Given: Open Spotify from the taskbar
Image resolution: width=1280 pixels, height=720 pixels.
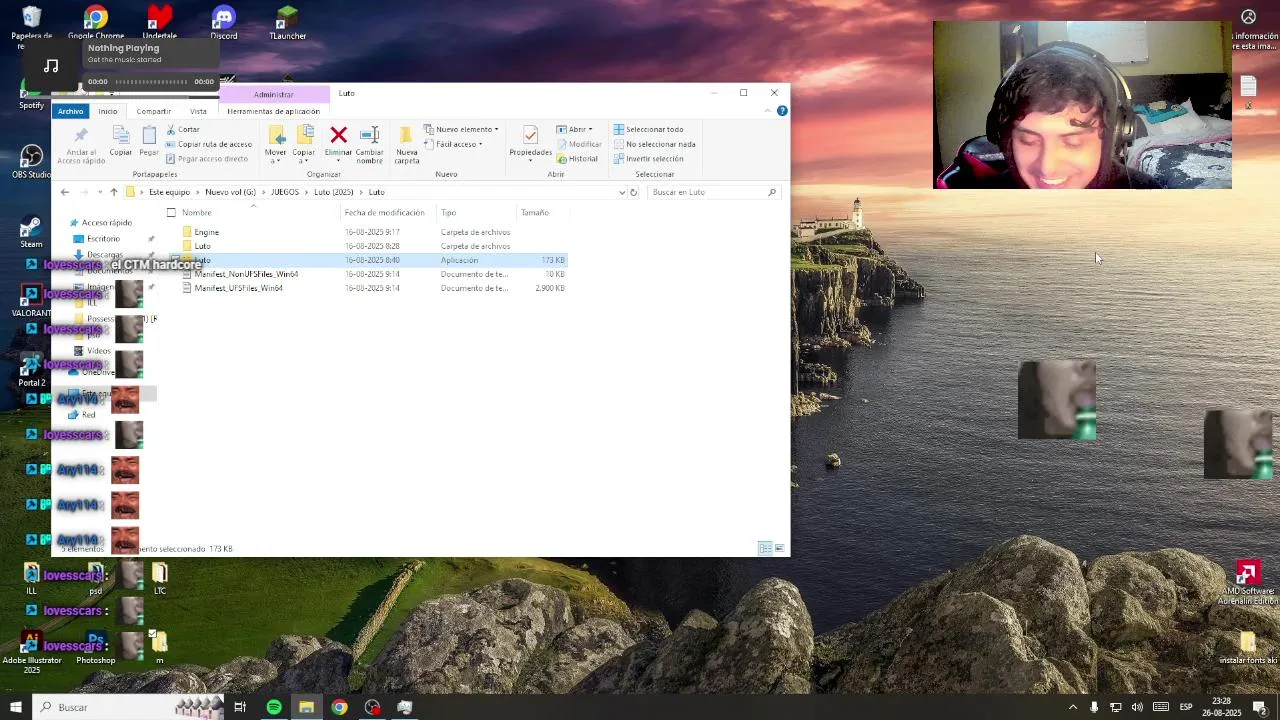Looking at the screenshot, I should pyautogui.click(x=274, y=707).
